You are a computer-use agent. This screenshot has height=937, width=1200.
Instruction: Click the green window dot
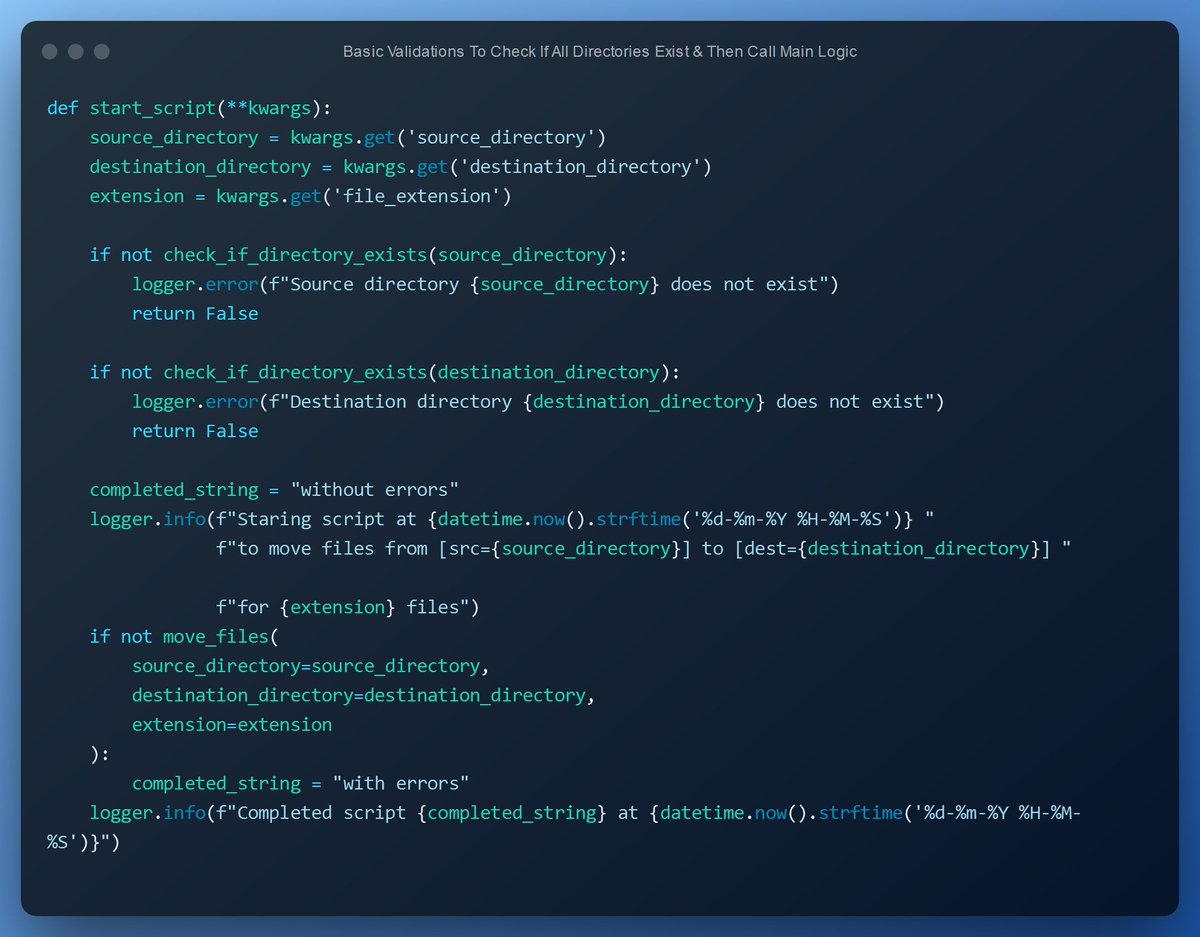(x=99, y=51)
